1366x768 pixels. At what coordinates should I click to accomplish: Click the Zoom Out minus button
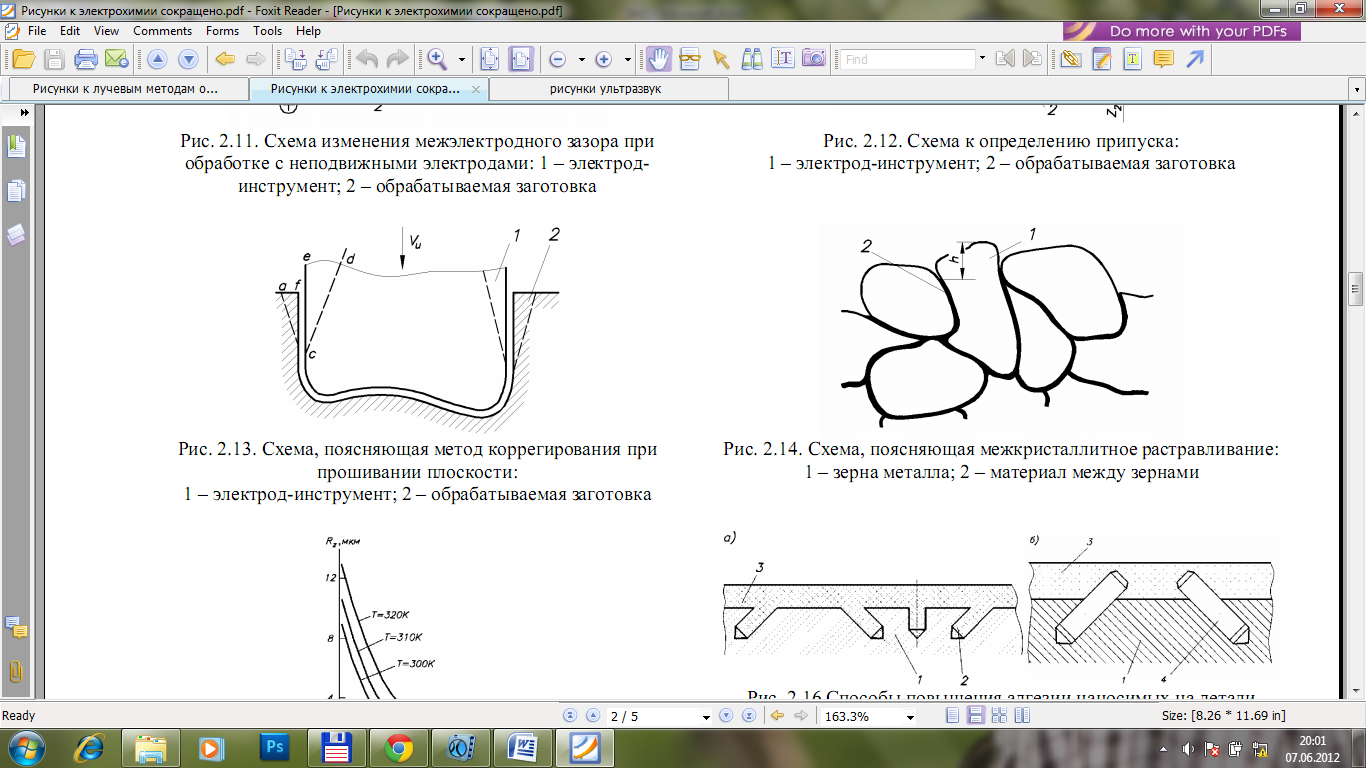[x=558, y=60]
